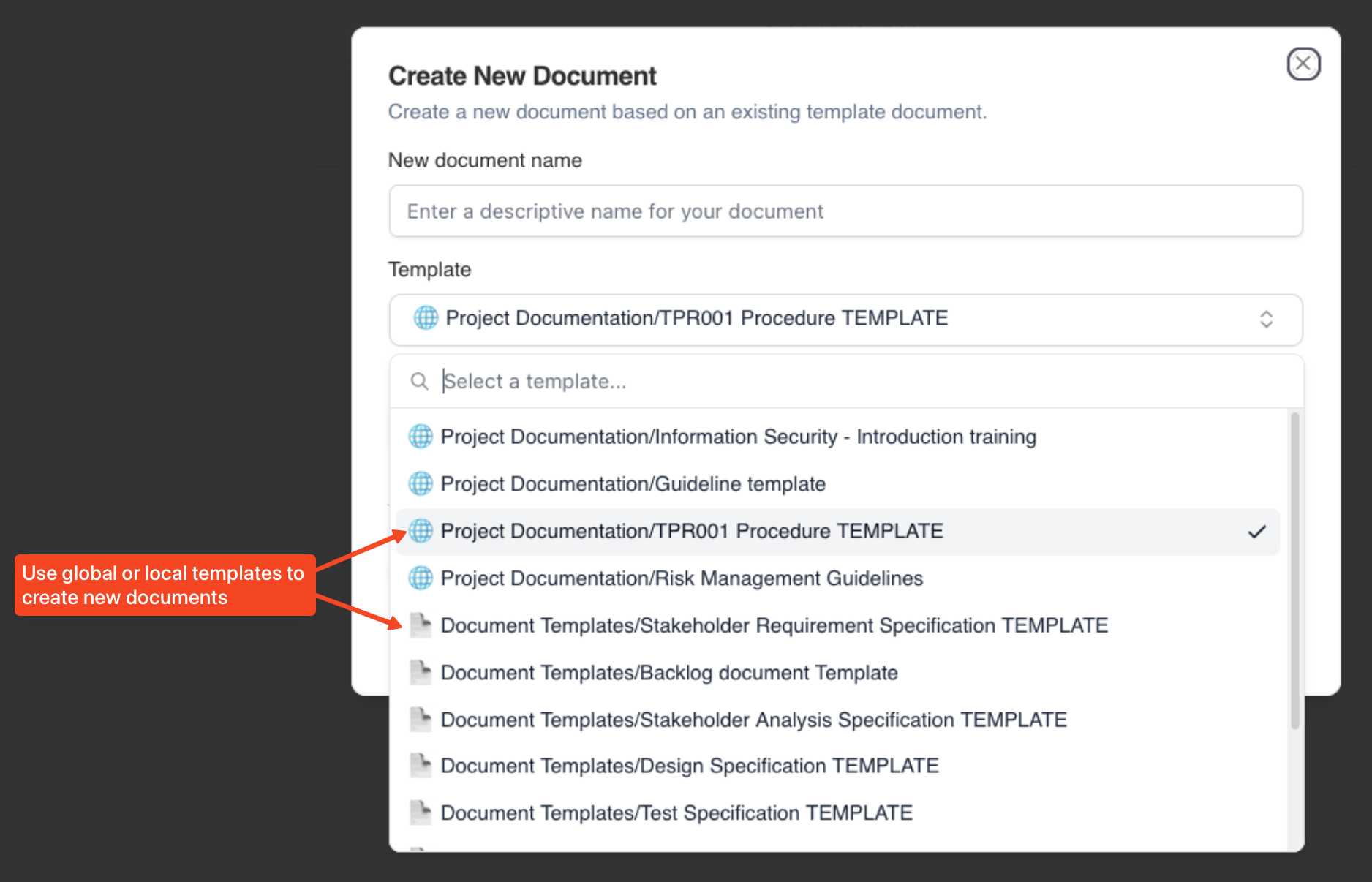The image size is (1372, 882).
Task: Click the up-down chevron on Template field
Action: [1266, 319]
